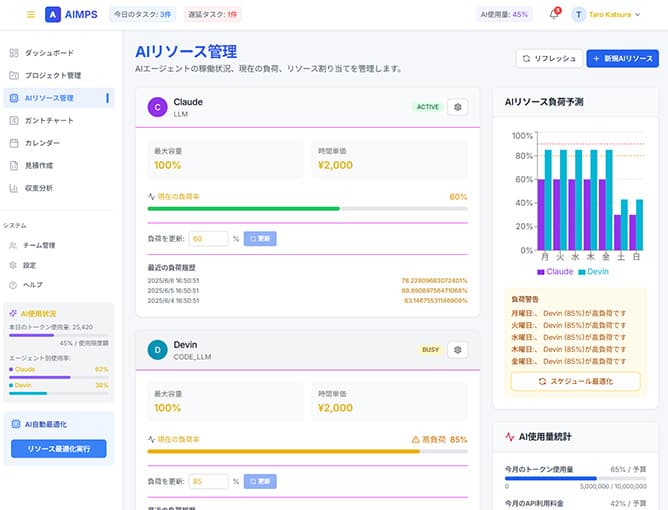Click Devin's yellow load progress bar

[283, 452]
